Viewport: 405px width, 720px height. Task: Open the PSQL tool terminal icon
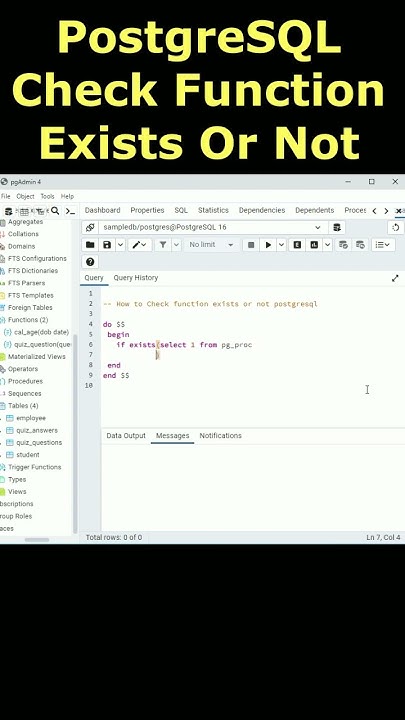[x=70, y=211]
